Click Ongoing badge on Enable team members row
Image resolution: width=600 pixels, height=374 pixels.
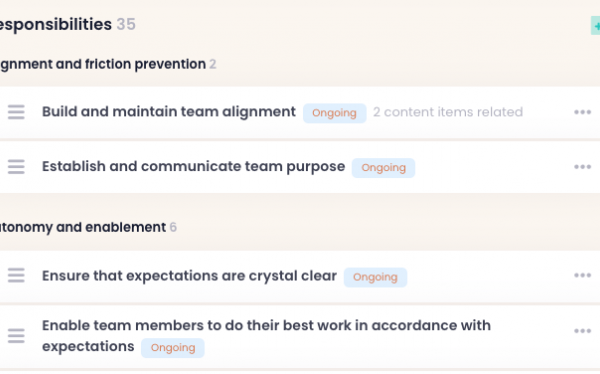[173, 348]
